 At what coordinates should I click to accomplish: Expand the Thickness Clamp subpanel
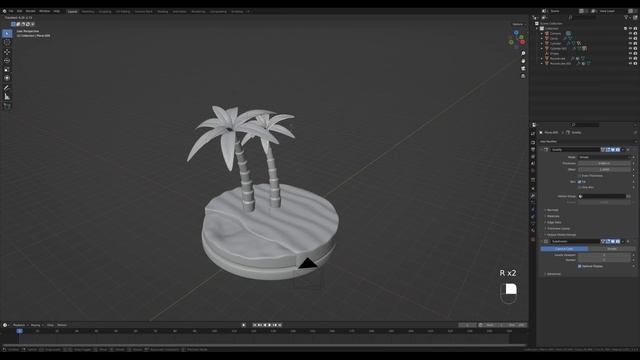[558, 229]
